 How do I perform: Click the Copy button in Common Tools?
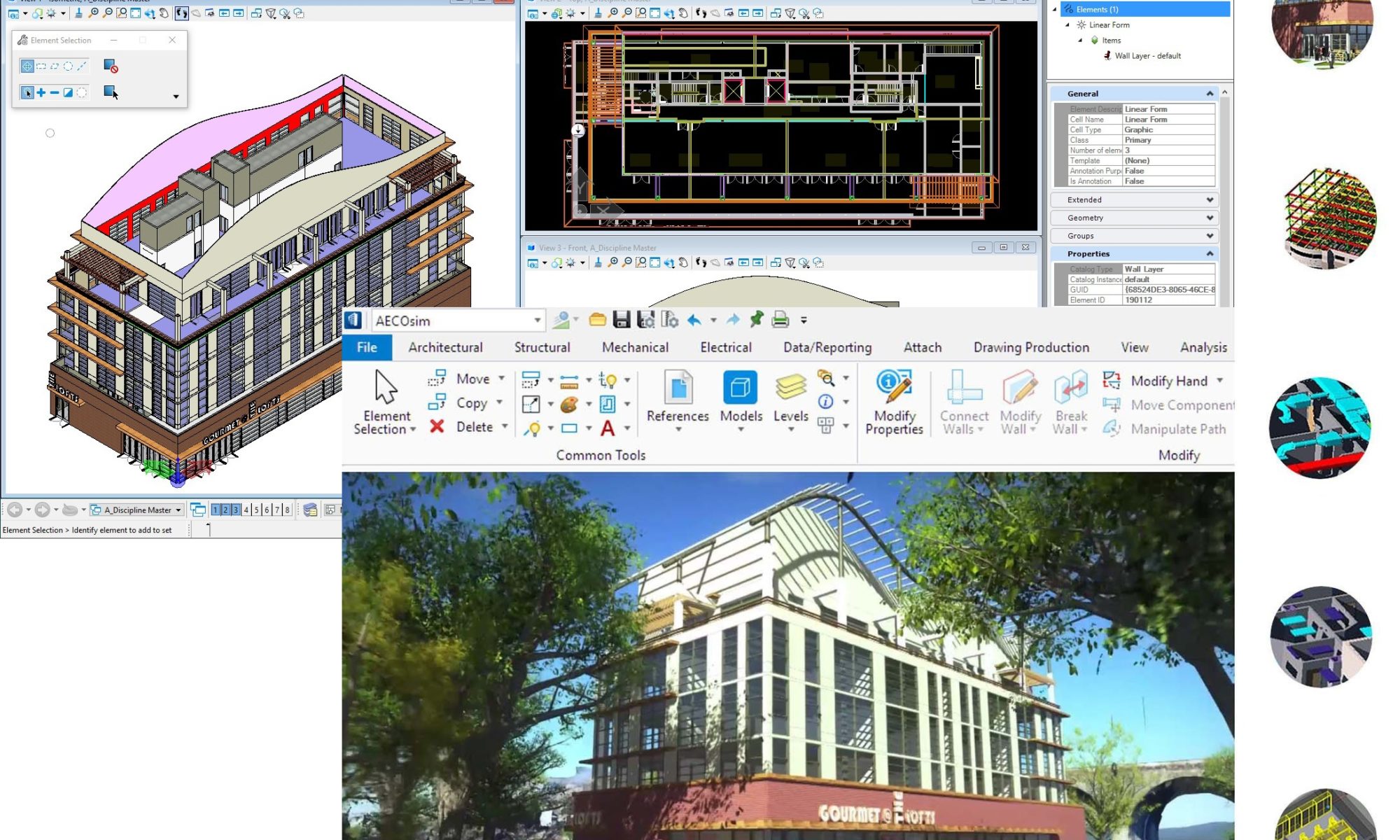[x=470, y=403]
